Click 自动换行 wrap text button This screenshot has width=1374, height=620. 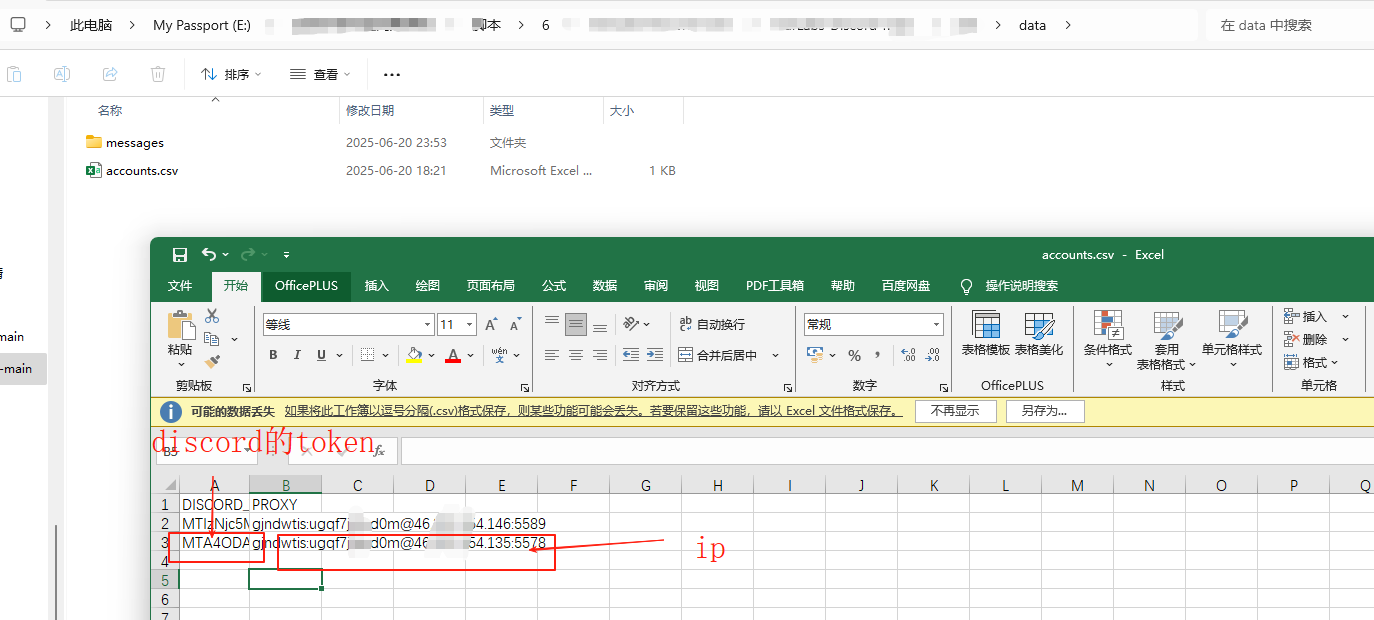pos(712,324)
